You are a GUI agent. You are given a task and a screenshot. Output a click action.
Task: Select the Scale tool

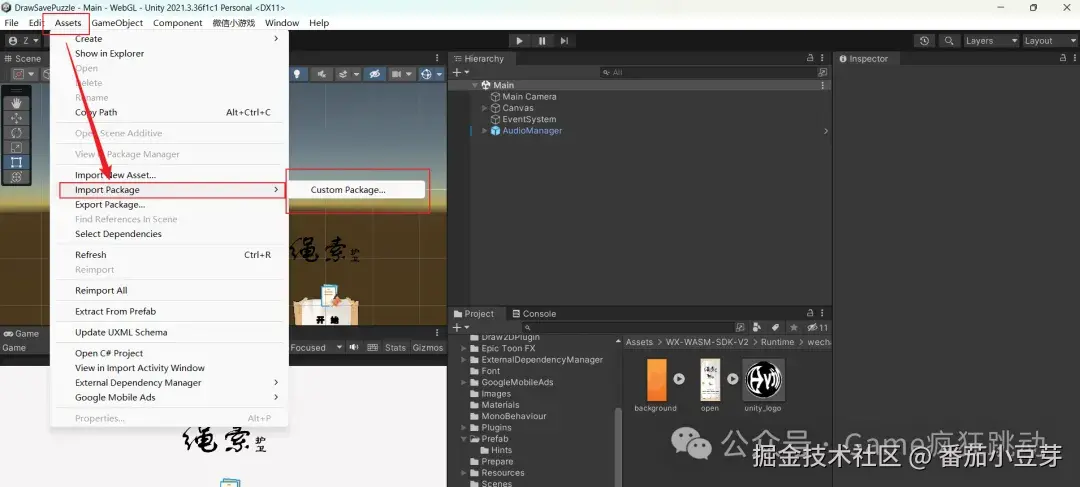tap(17, 147)
